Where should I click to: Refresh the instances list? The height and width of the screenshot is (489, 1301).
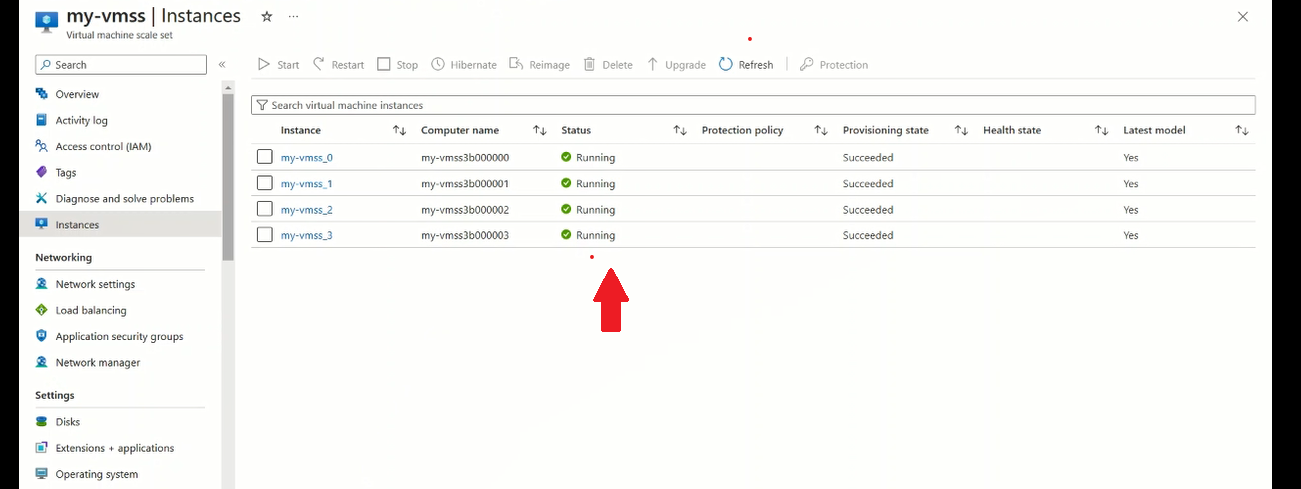[746, 65]
